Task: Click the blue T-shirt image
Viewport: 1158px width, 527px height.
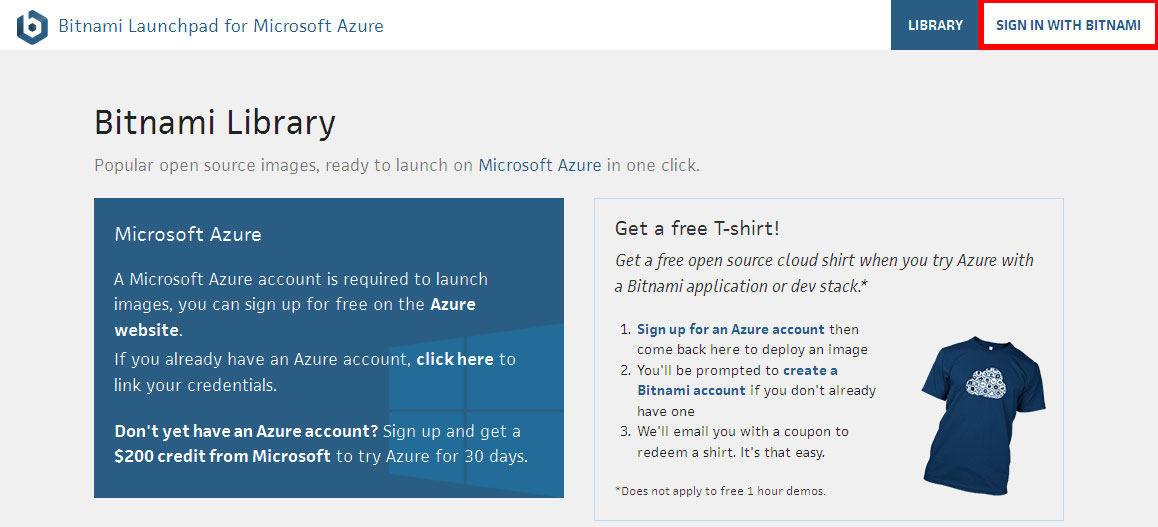Action: 983,416
